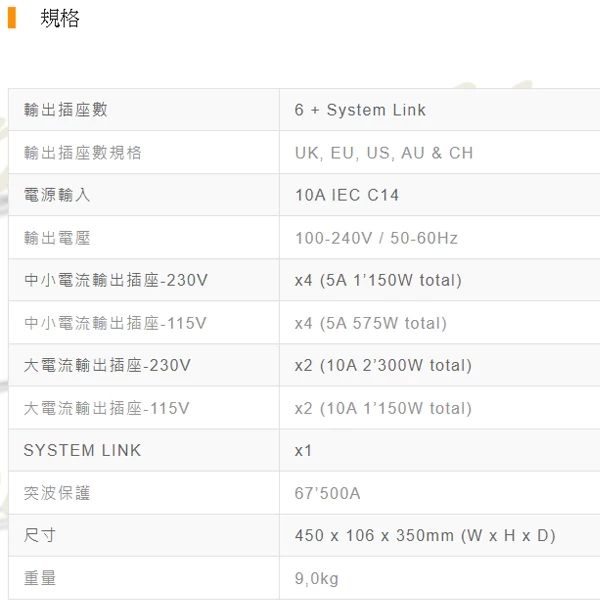The image size is (600, 600).
Task: Click the "UK, EU, US, AU & CH" text
Action: point(384,153)
